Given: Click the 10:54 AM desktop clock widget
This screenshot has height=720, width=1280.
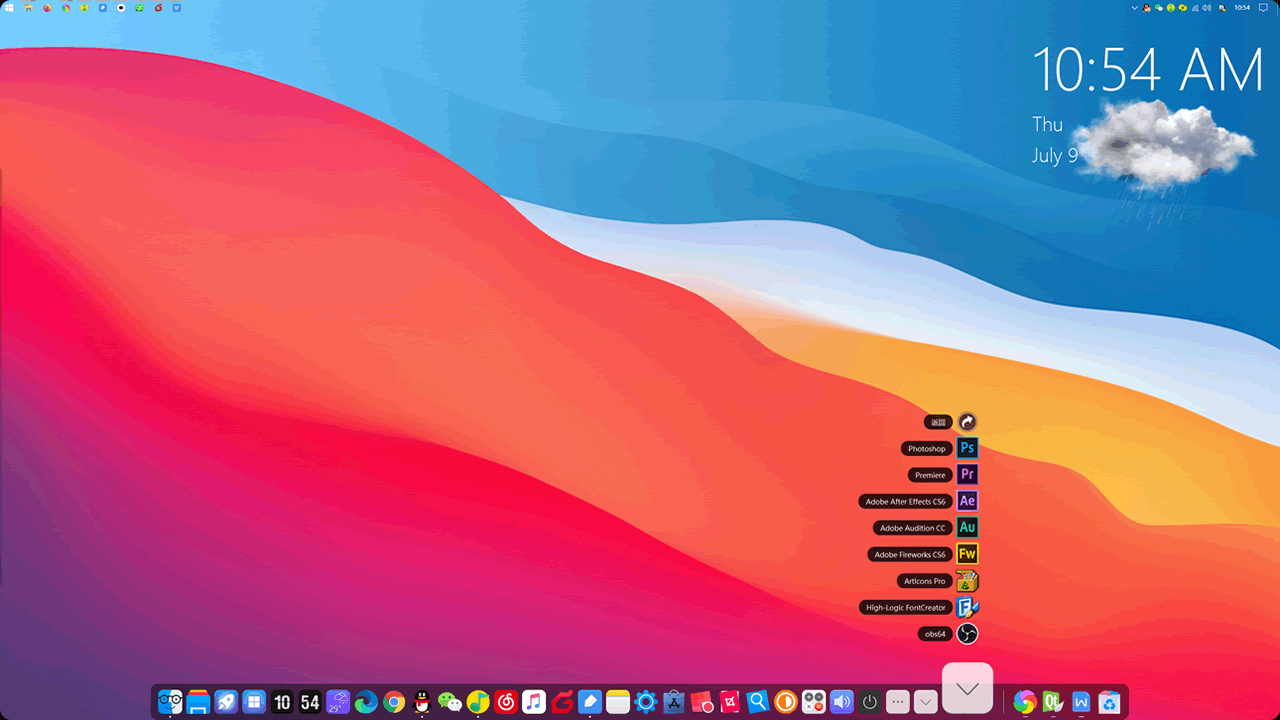Looking at the screenshot, I should [x=1147, y=72].
